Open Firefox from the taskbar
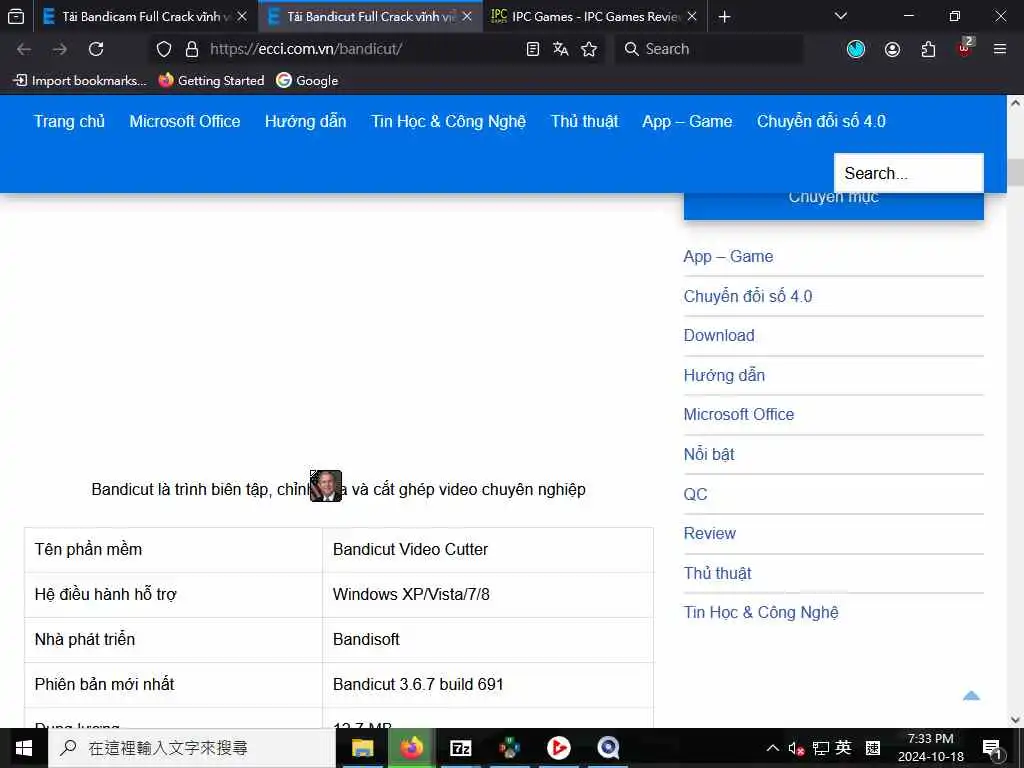The width and height of the screenshot is (1024, 768). coord(411,748)
